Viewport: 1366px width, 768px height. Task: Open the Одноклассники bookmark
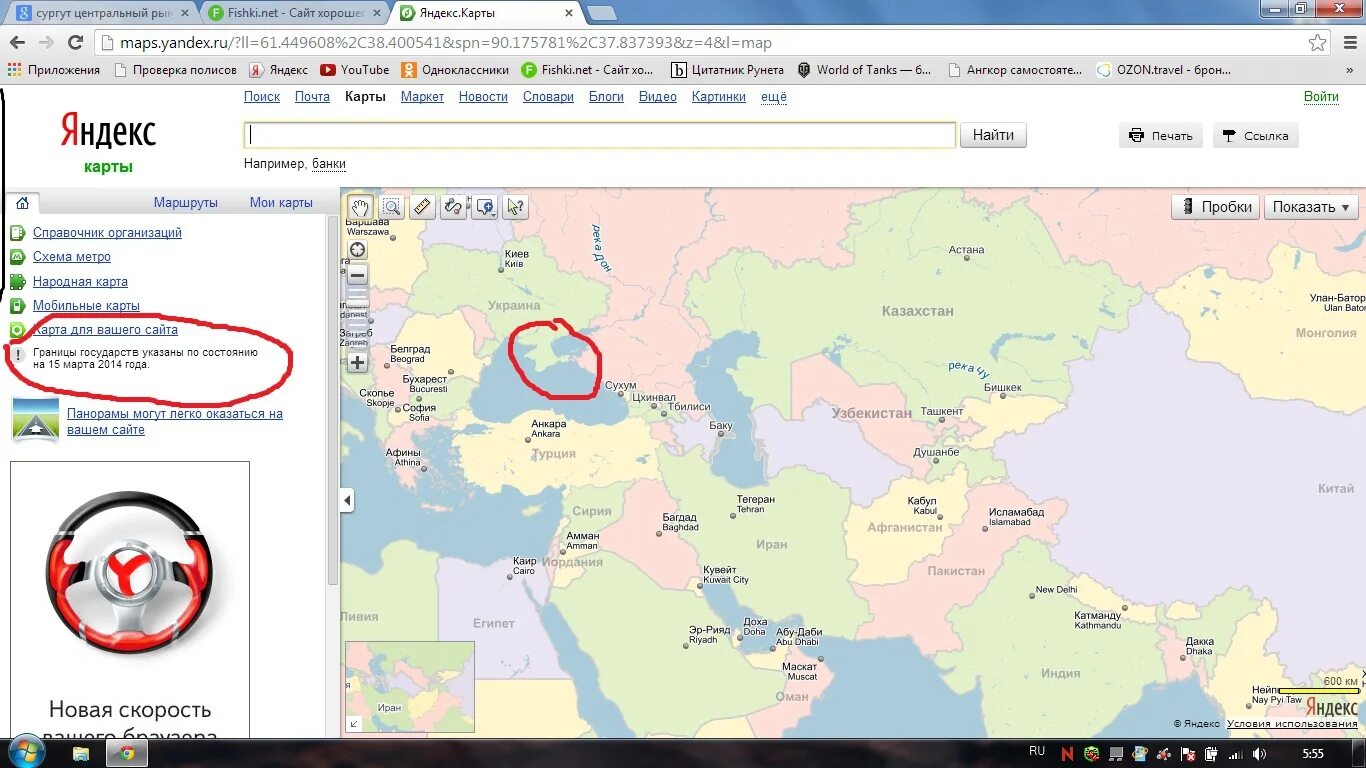(x=455, y=70)
